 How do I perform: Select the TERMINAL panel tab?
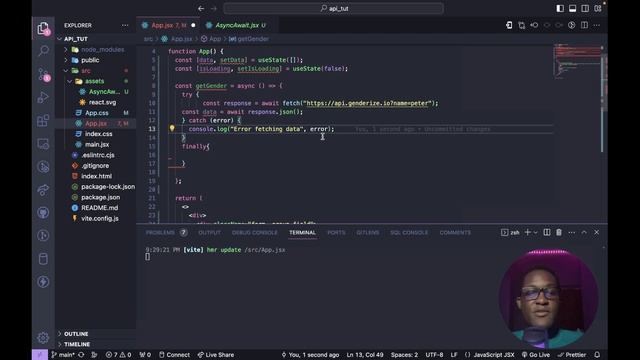pos(302,232)
